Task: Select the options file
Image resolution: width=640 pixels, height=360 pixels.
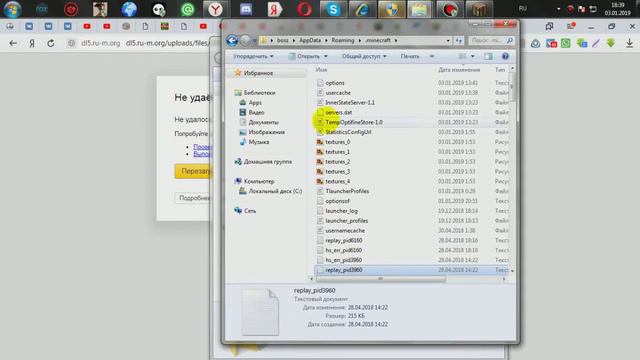Action: point(335,83)
